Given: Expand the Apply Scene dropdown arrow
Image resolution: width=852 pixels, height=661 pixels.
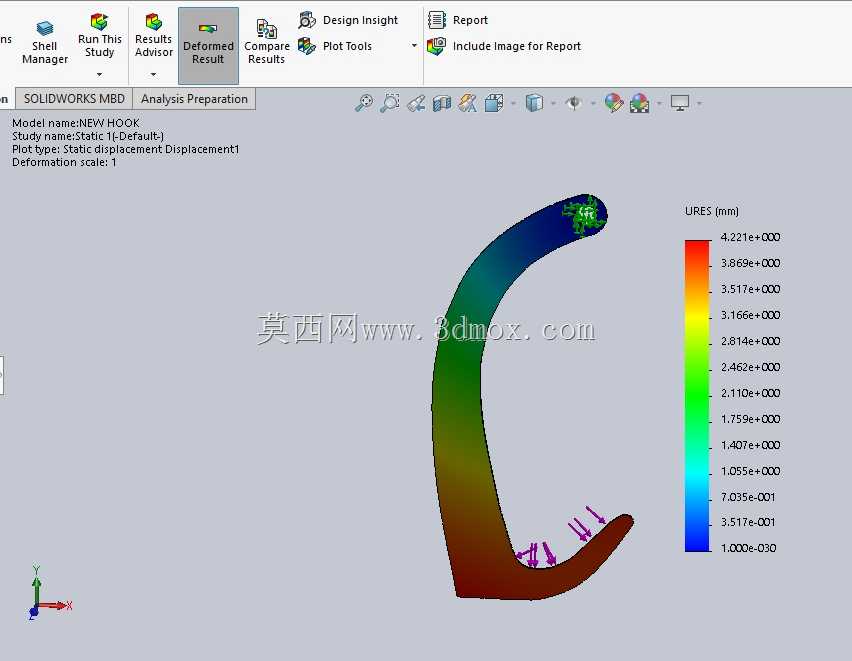Looking at the screenshot, I should pos(659,103).
